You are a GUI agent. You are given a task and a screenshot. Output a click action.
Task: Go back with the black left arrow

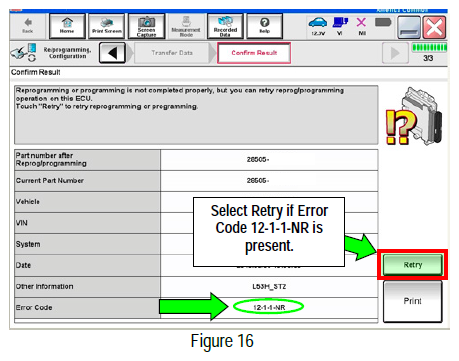coord(112,53)
